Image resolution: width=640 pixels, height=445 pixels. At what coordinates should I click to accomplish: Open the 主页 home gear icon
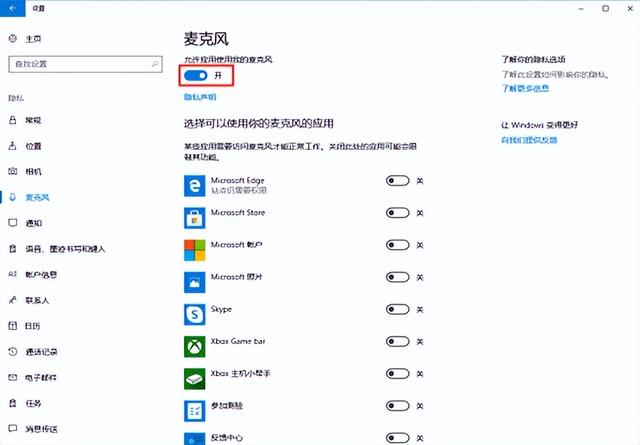13,38
